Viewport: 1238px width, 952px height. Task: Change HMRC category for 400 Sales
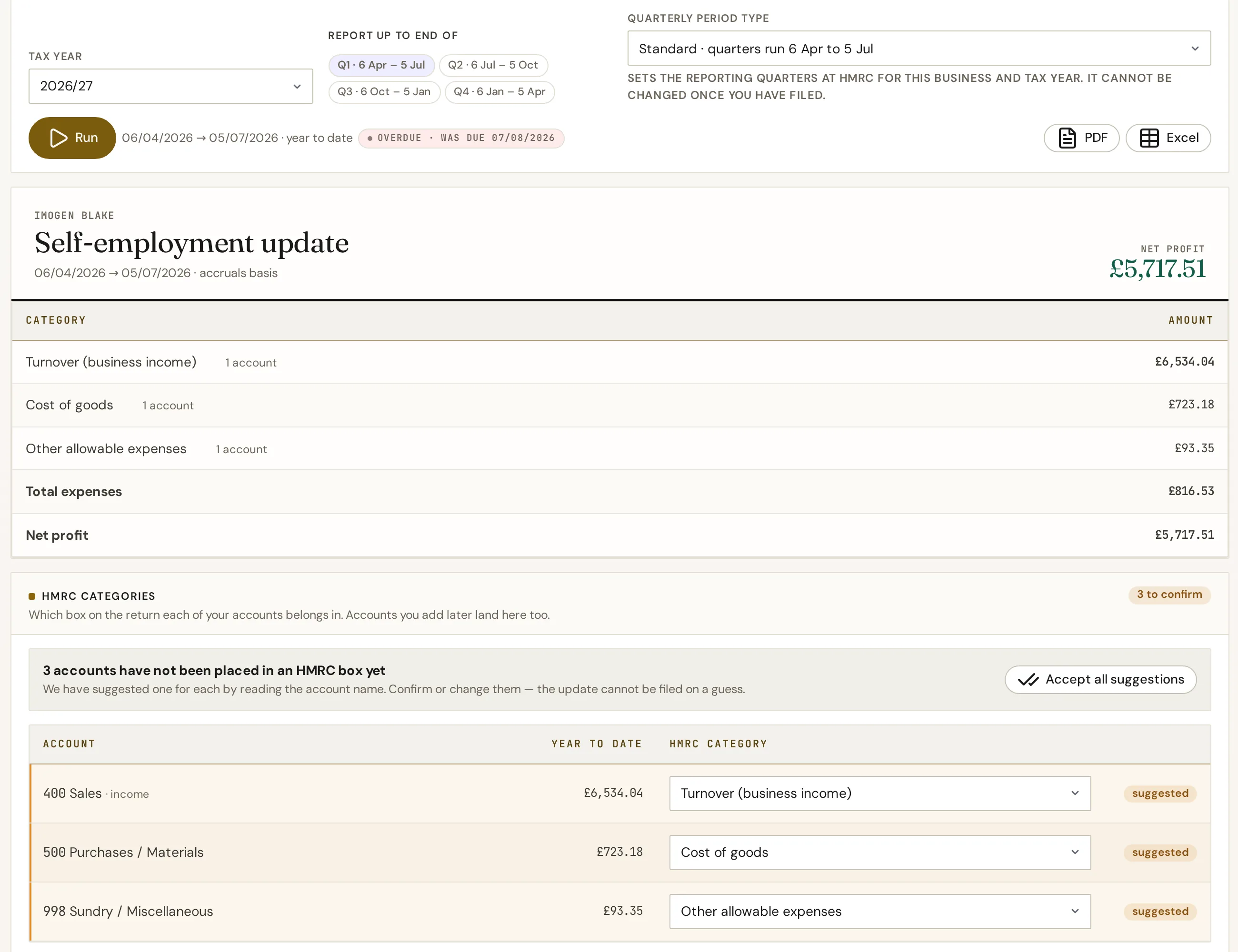point(880,793)
